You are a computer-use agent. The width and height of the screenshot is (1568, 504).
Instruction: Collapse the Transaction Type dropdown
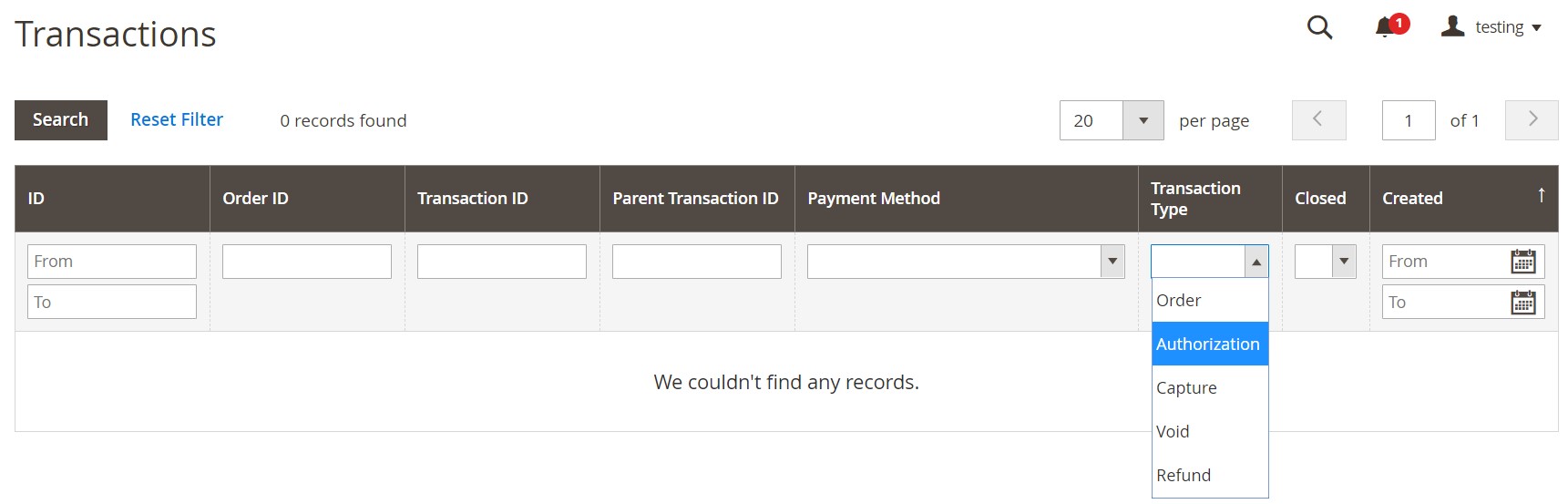click(x=1256, y=262)
